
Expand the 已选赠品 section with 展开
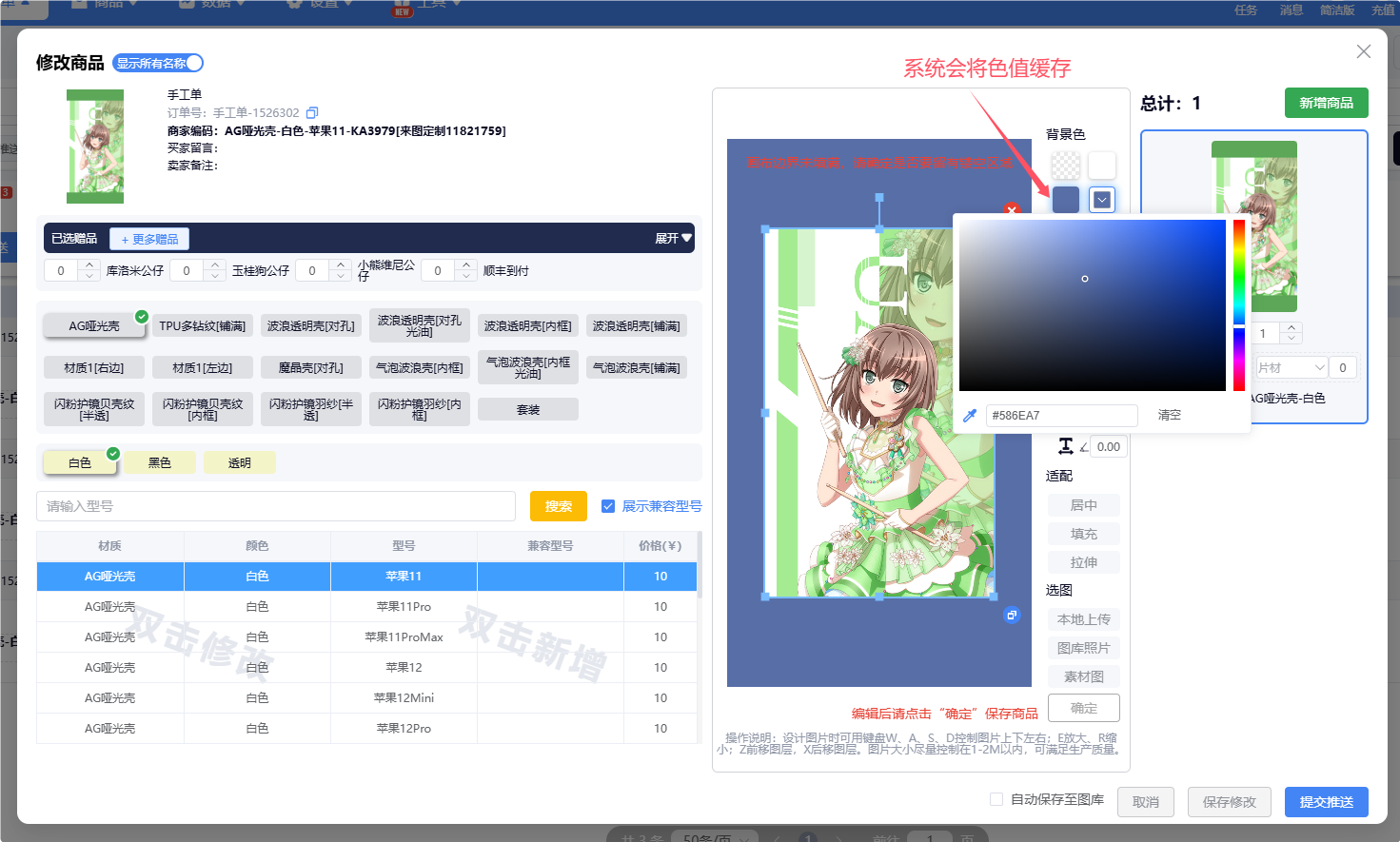point(673,238)
